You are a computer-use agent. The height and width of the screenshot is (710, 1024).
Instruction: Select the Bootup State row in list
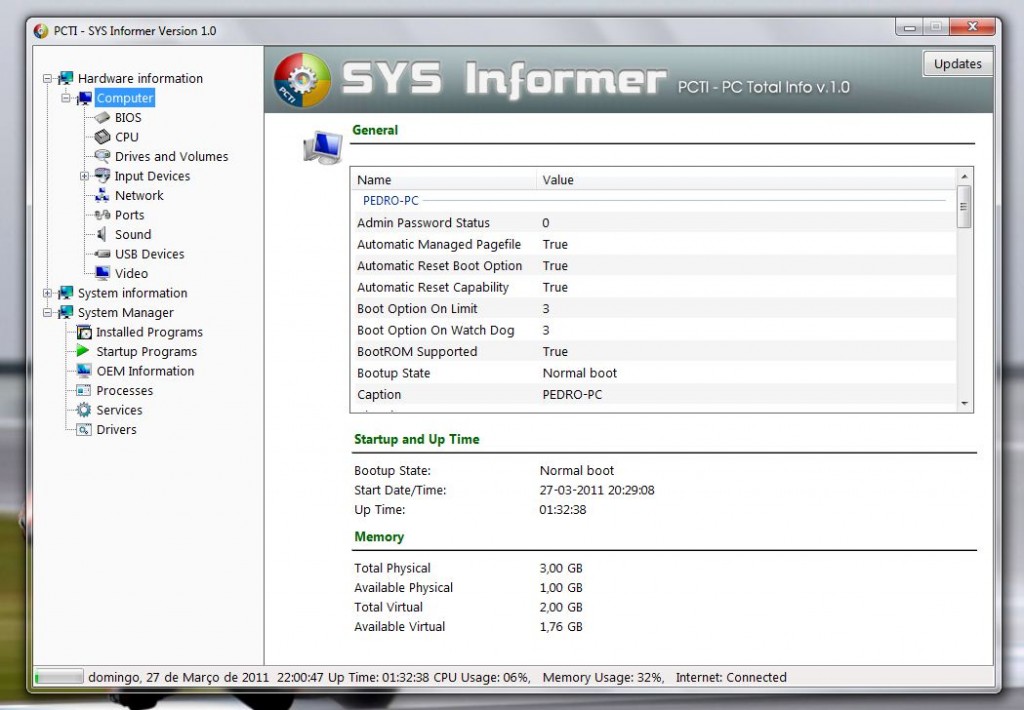click(653, 373)
